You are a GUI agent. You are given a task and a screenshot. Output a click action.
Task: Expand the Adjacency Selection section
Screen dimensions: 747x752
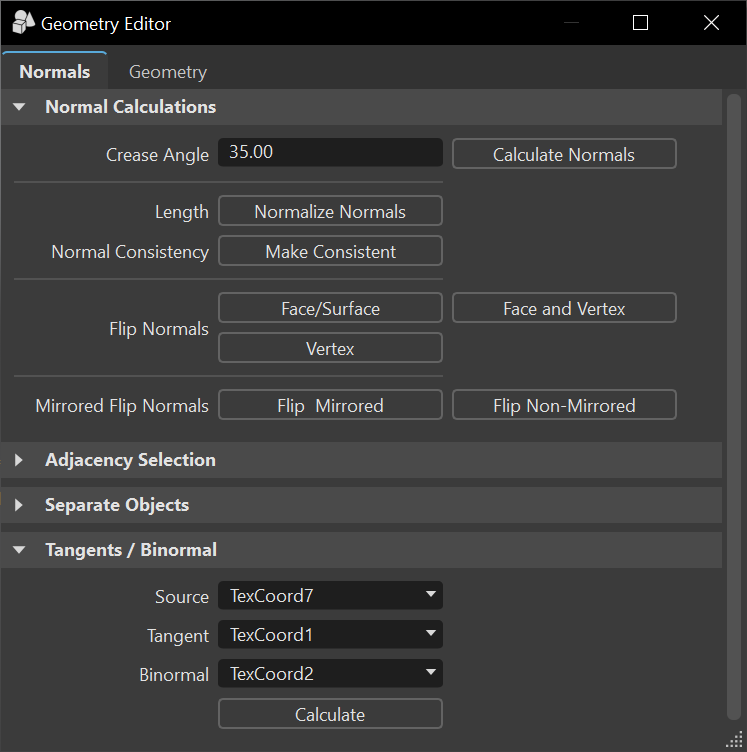(x=19, y=460)
